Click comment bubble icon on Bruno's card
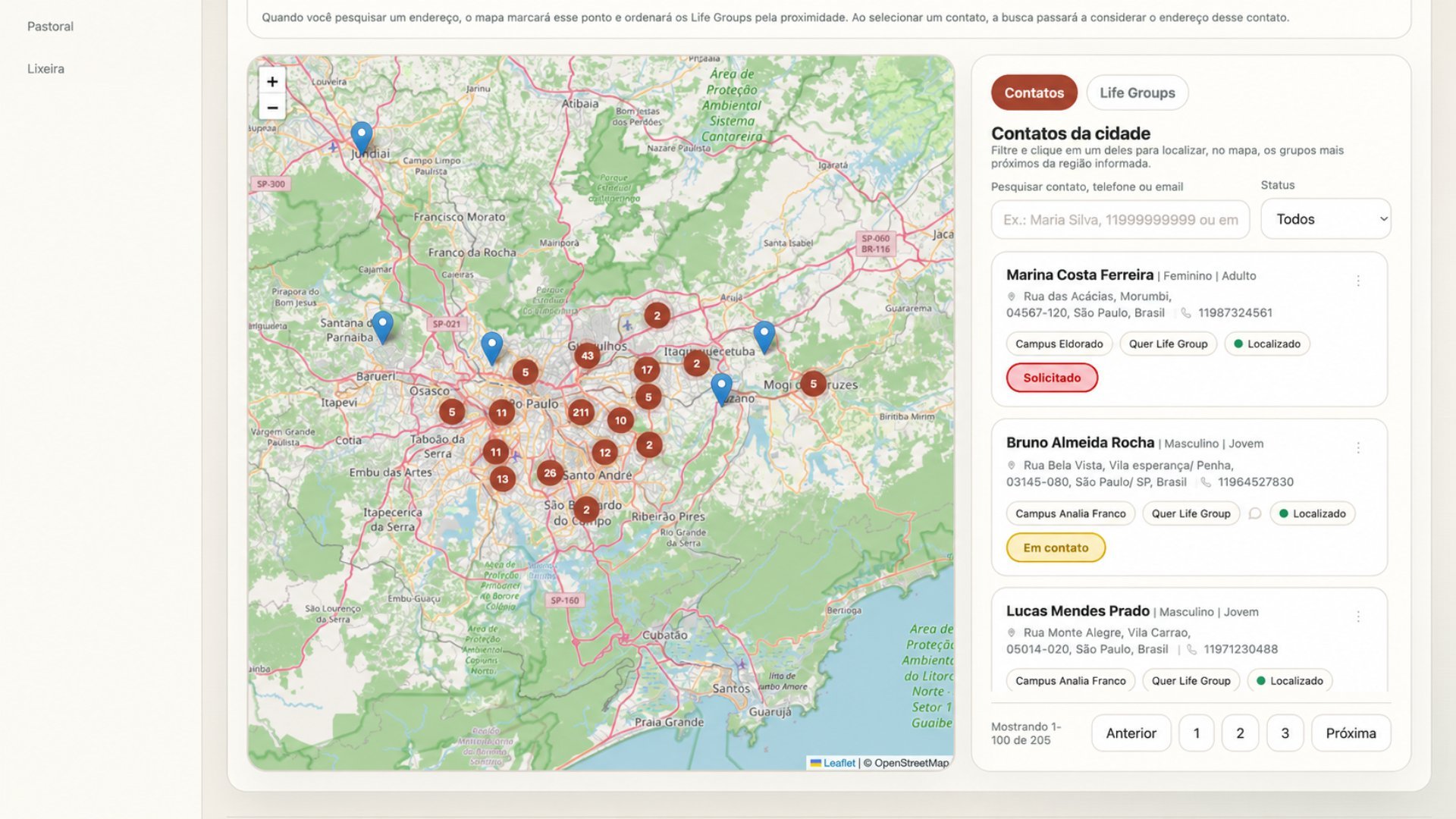 pos(1255,513)
